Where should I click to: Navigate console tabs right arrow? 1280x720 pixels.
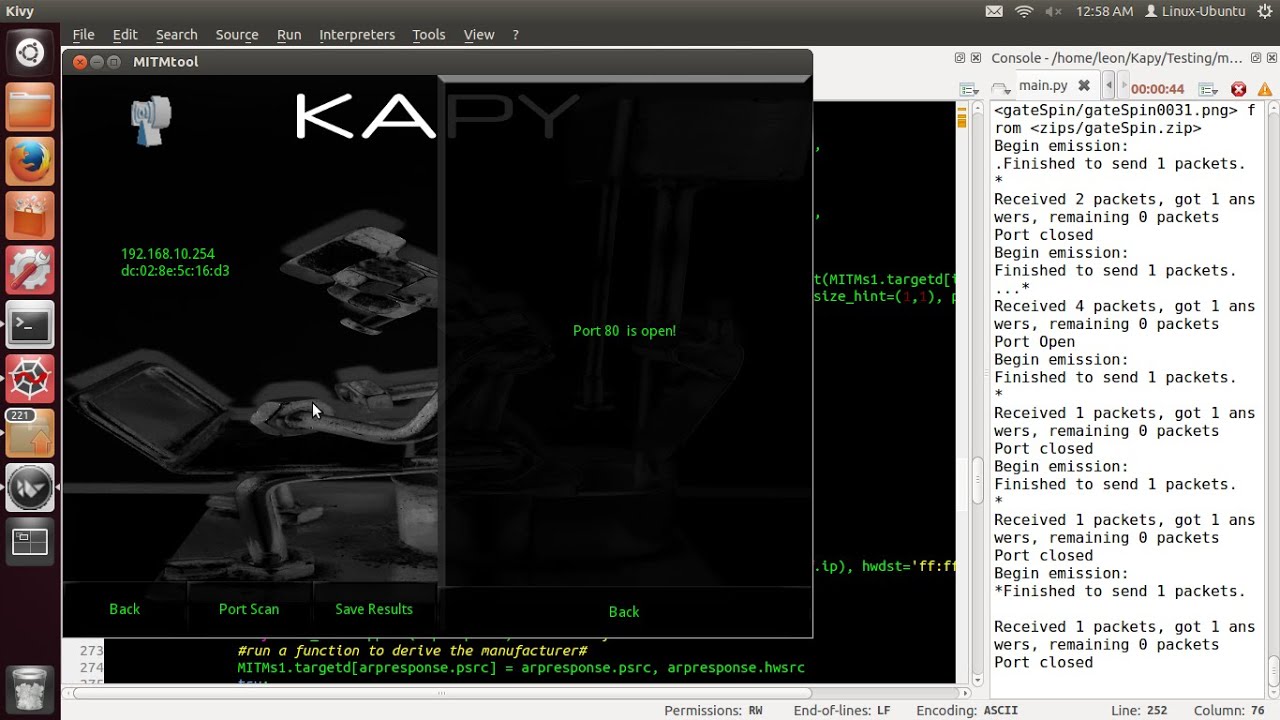[1123, 87]
